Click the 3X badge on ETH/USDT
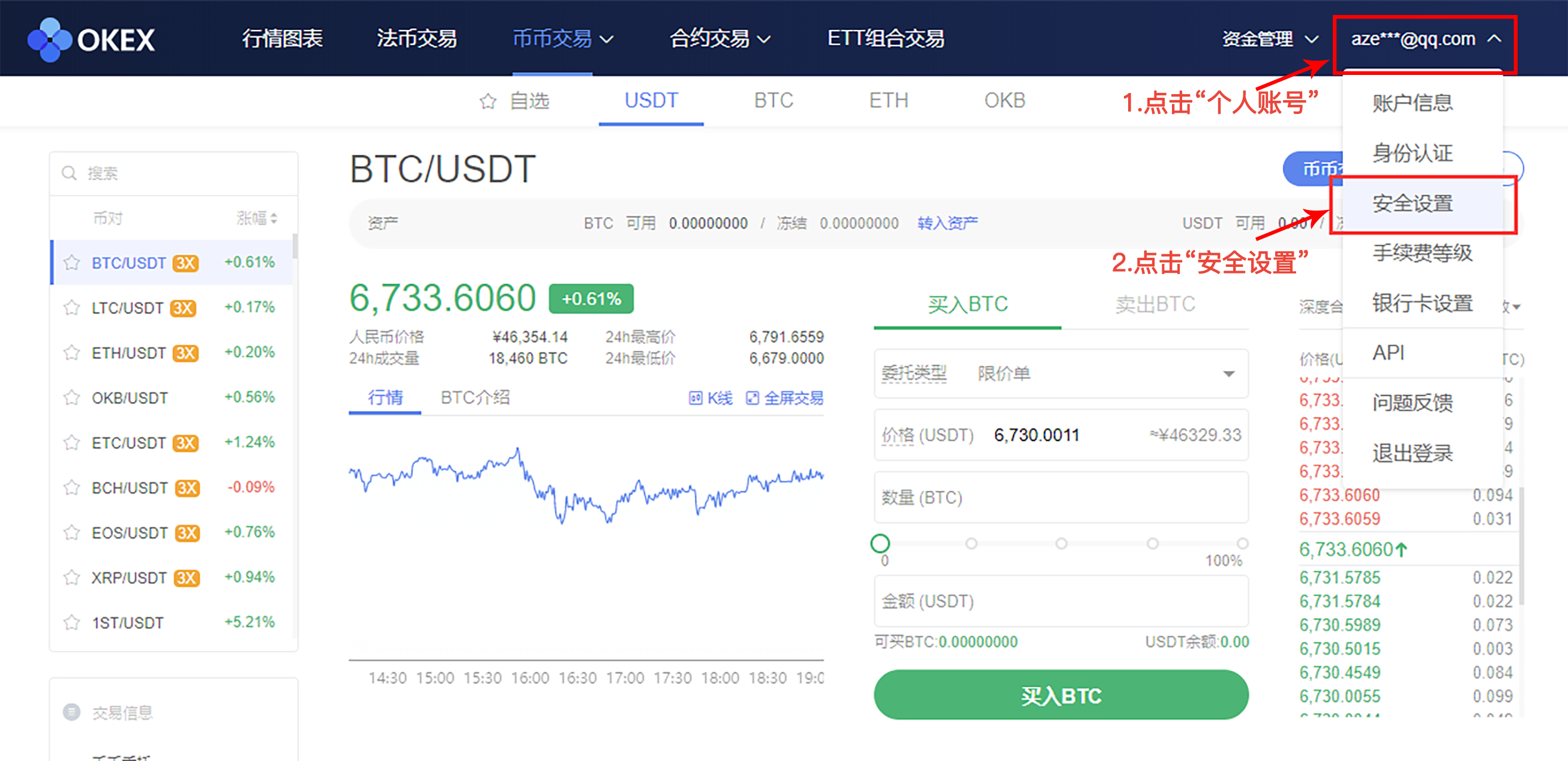 tap(185, 353)
